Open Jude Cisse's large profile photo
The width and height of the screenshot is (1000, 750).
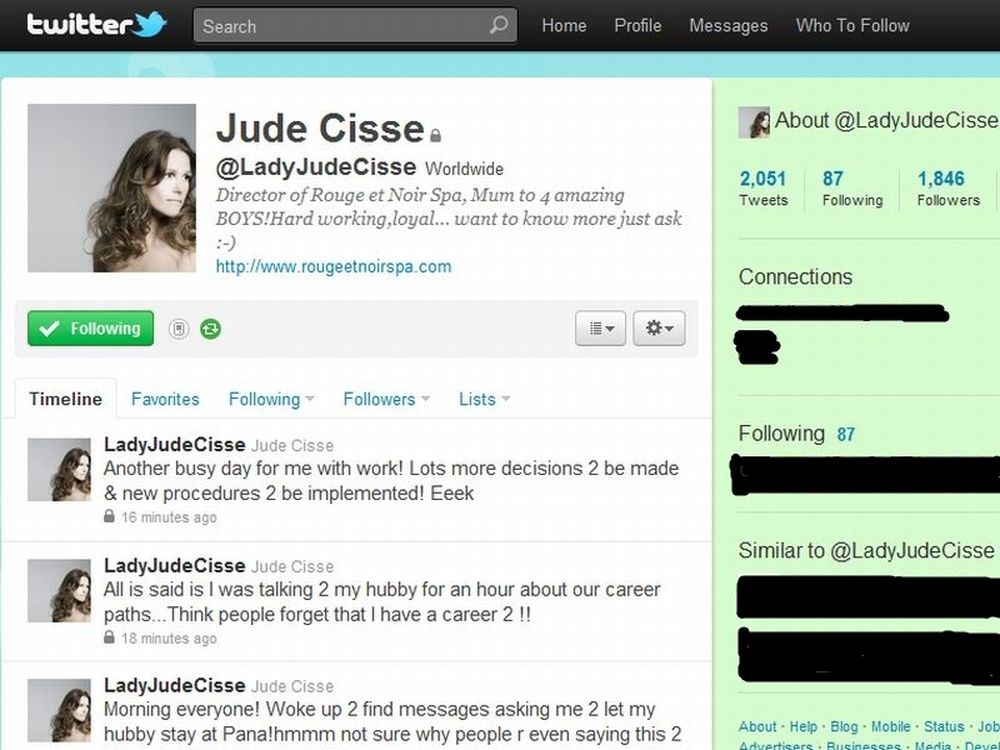(x=112, y=188)
